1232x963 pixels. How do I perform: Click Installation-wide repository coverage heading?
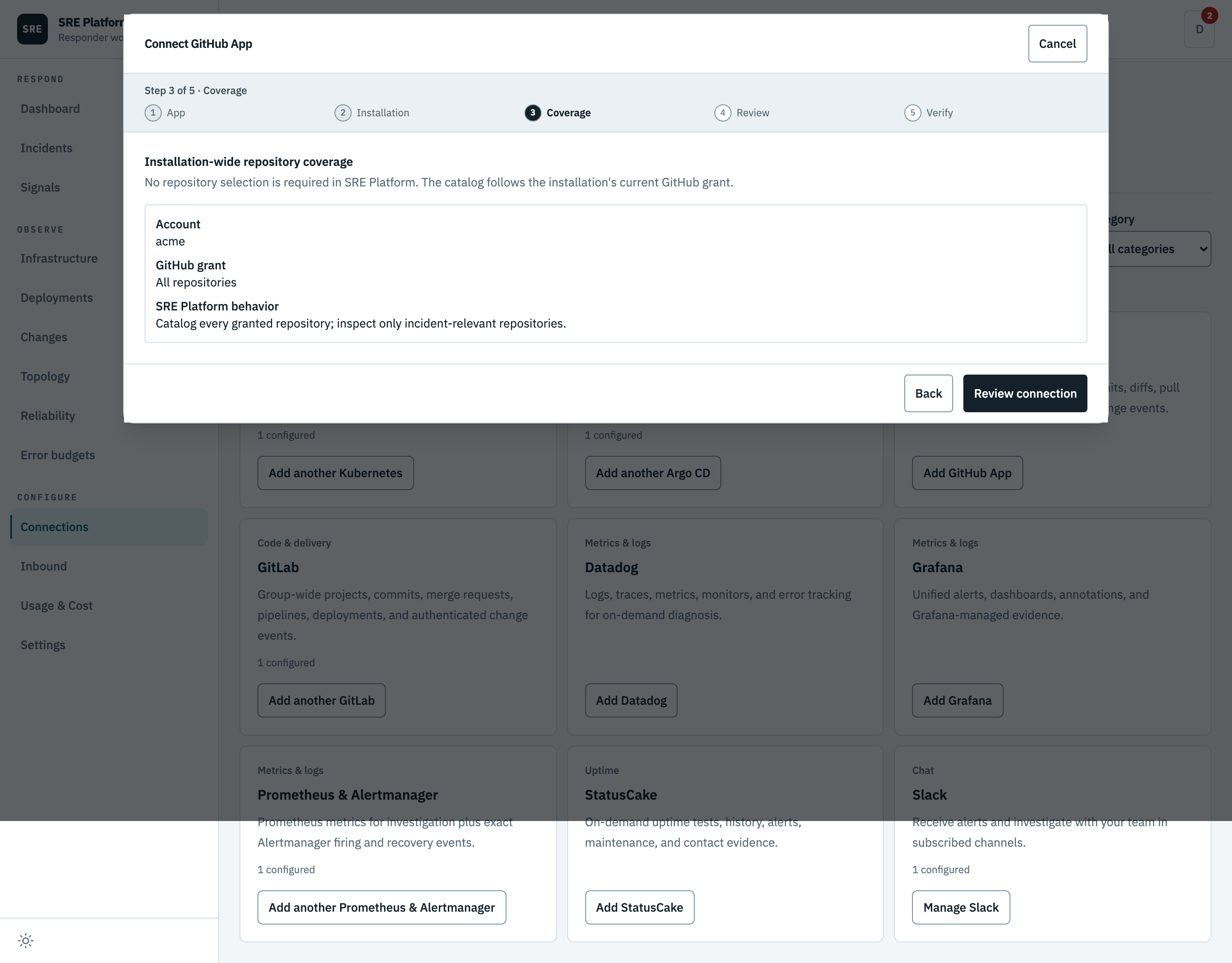coord(249,162)
